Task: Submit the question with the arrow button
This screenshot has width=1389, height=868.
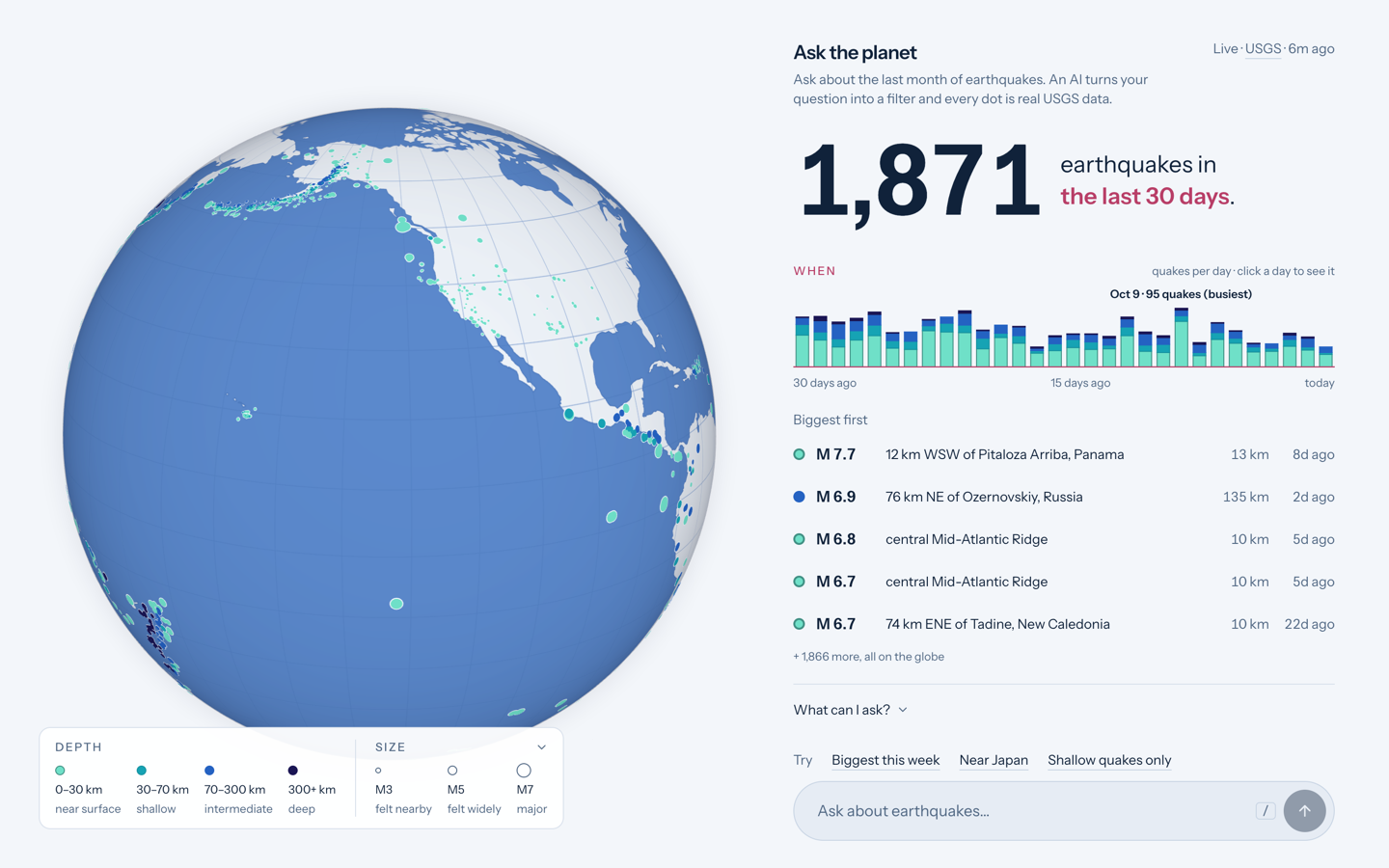Action: [x=1304, y=811]
